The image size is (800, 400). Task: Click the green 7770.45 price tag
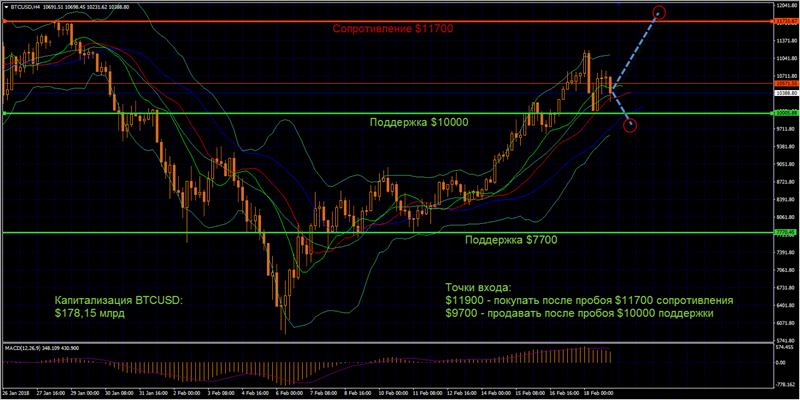(787, 232)
